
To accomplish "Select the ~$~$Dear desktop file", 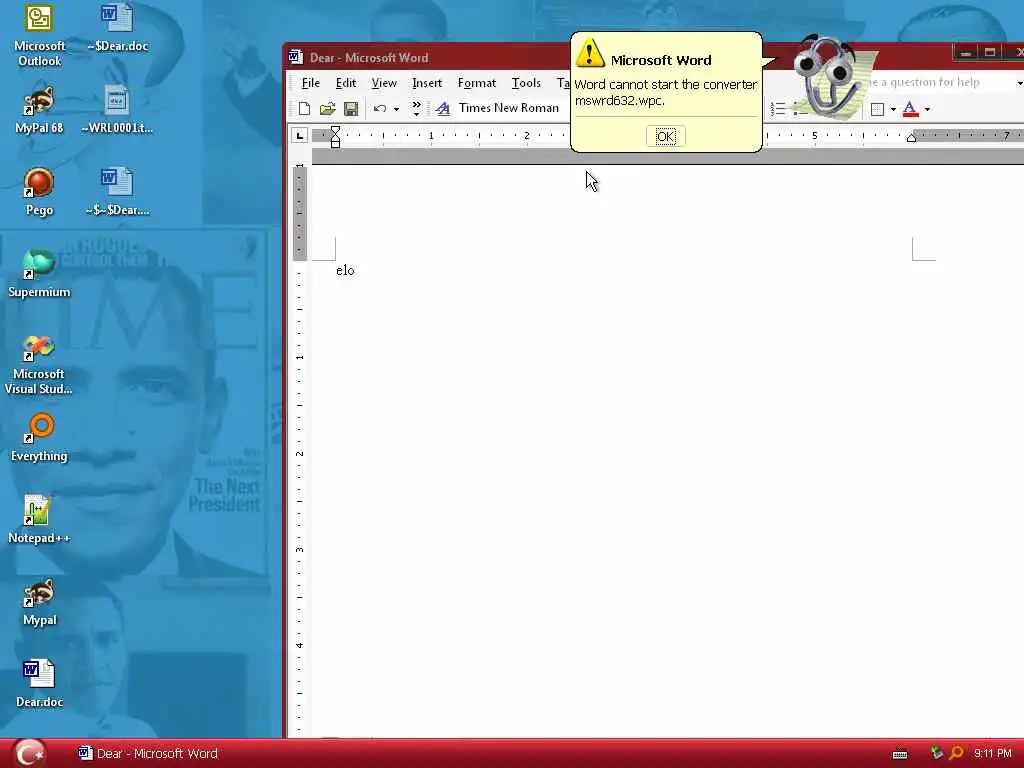I will pyautogui.click(x=118, y=192).
